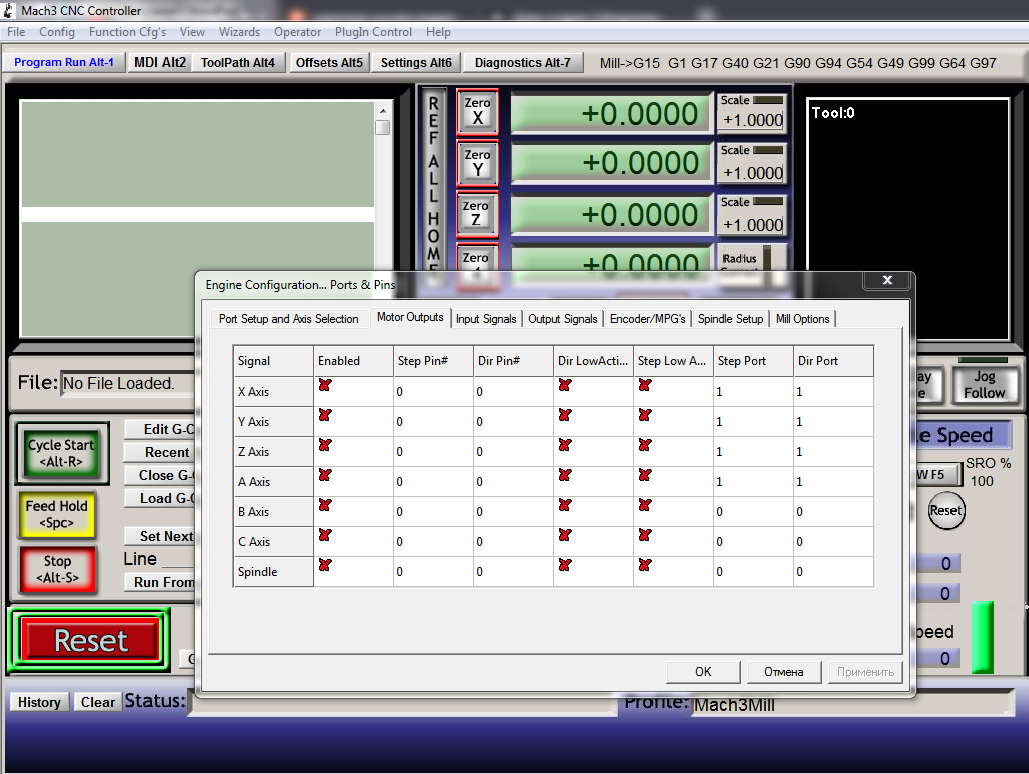Switch to MDI Alt2 screen
The width and height of the screenshot is (1029, 774).
(x=160, y=62)
